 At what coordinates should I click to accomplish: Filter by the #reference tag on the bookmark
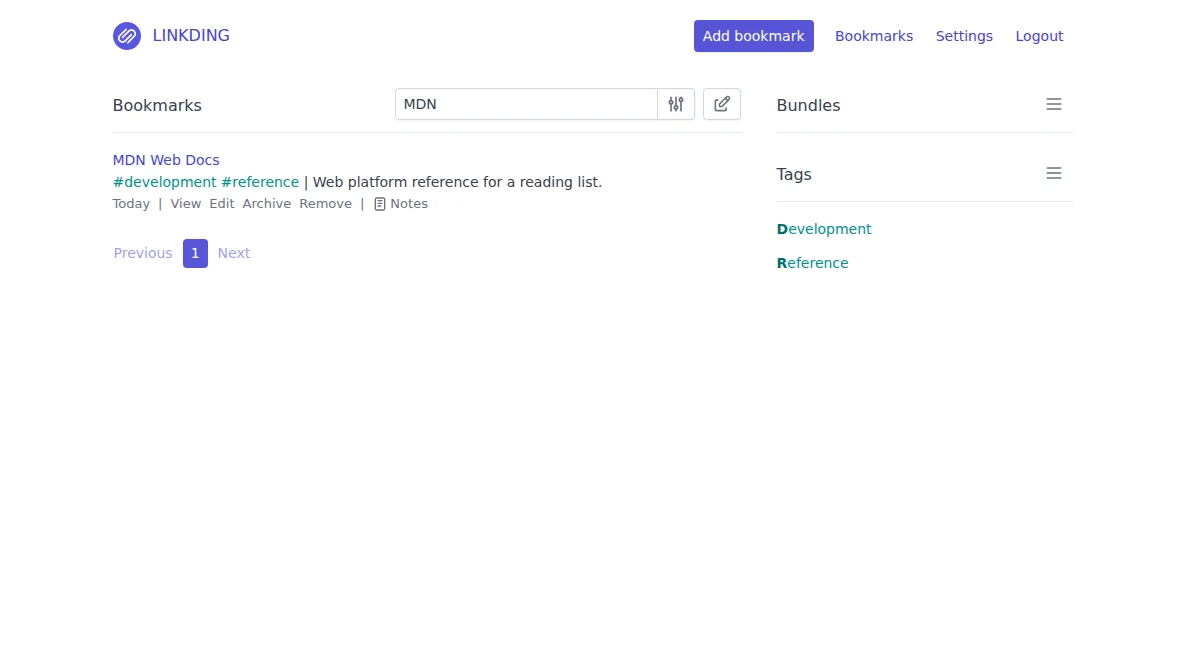pyautogui.click(x=260, y=182)
